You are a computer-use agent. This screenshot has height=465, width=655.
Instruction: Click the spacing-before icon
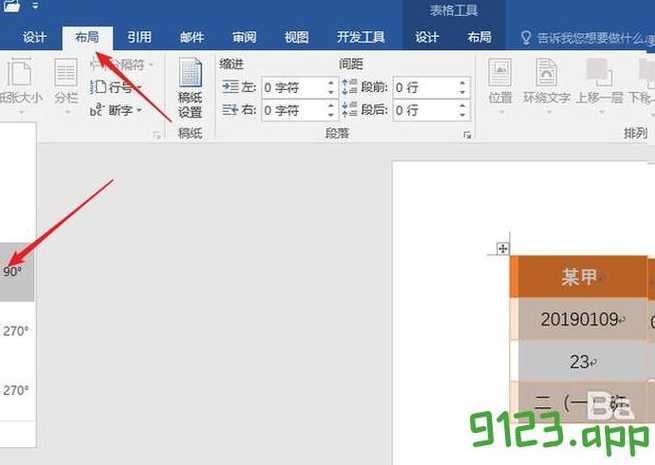(349, 86)
